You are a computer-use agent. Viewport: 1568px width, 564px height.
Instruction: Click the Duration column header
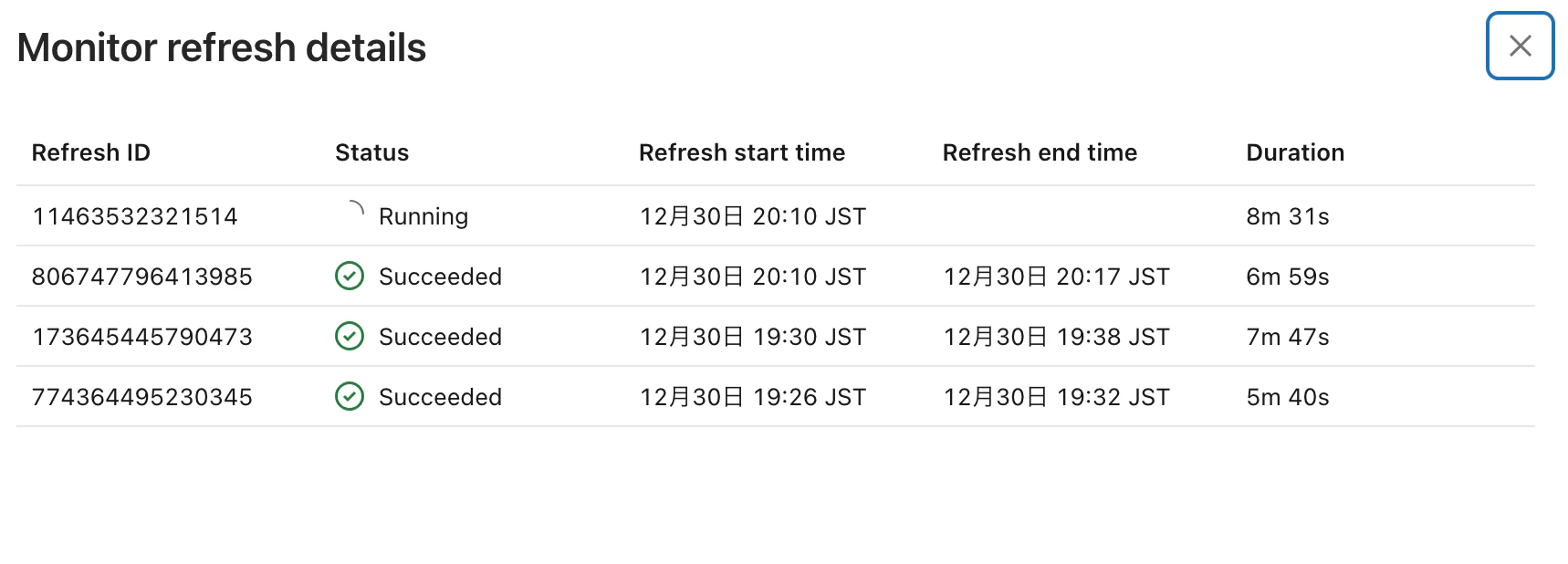(1295, 152)
